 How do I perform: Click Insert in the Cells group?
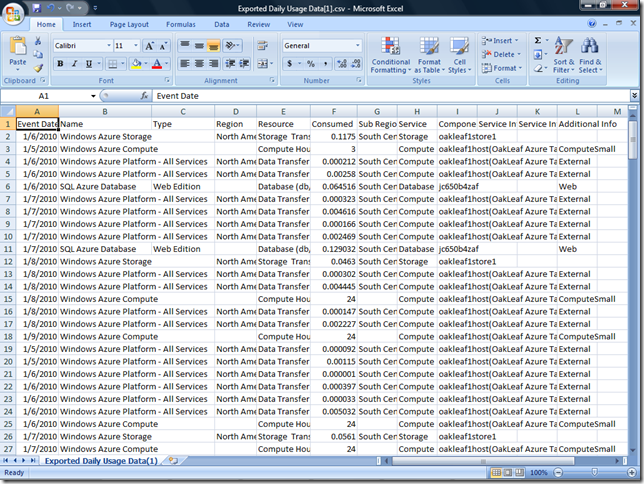(x=500, y=41)
